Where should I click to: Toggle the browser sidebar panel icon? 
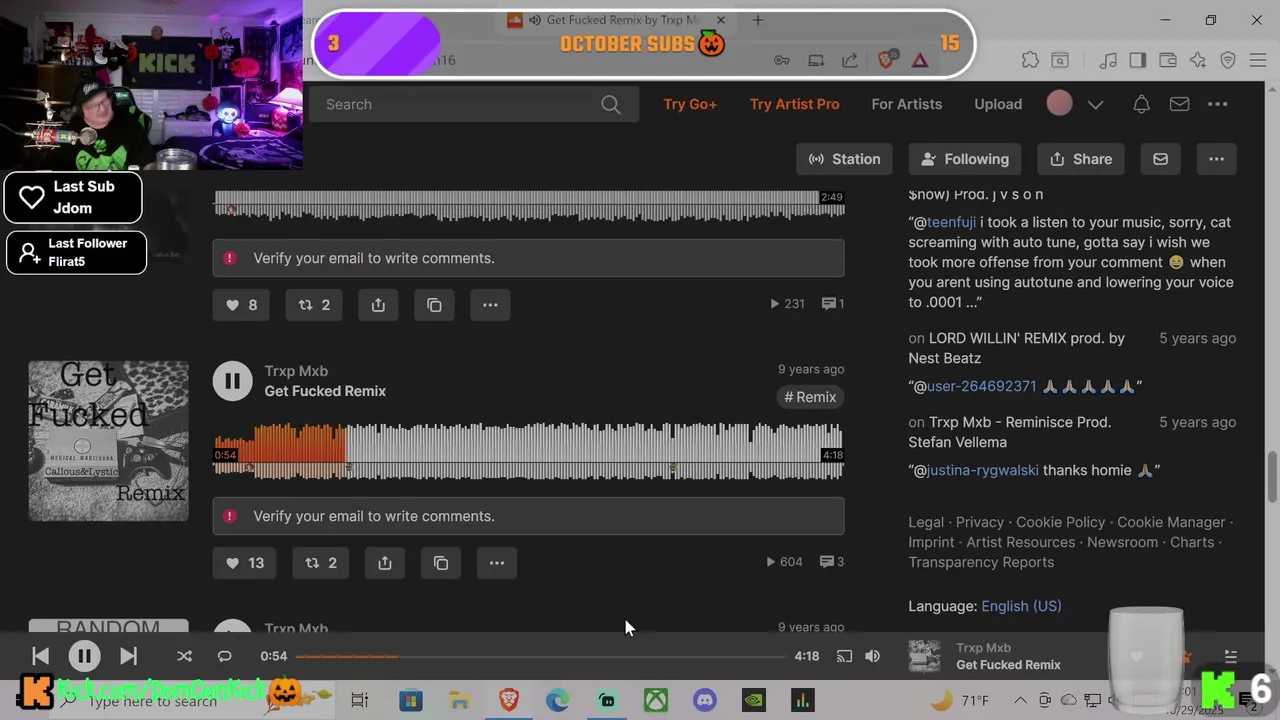pos(1138,60)
